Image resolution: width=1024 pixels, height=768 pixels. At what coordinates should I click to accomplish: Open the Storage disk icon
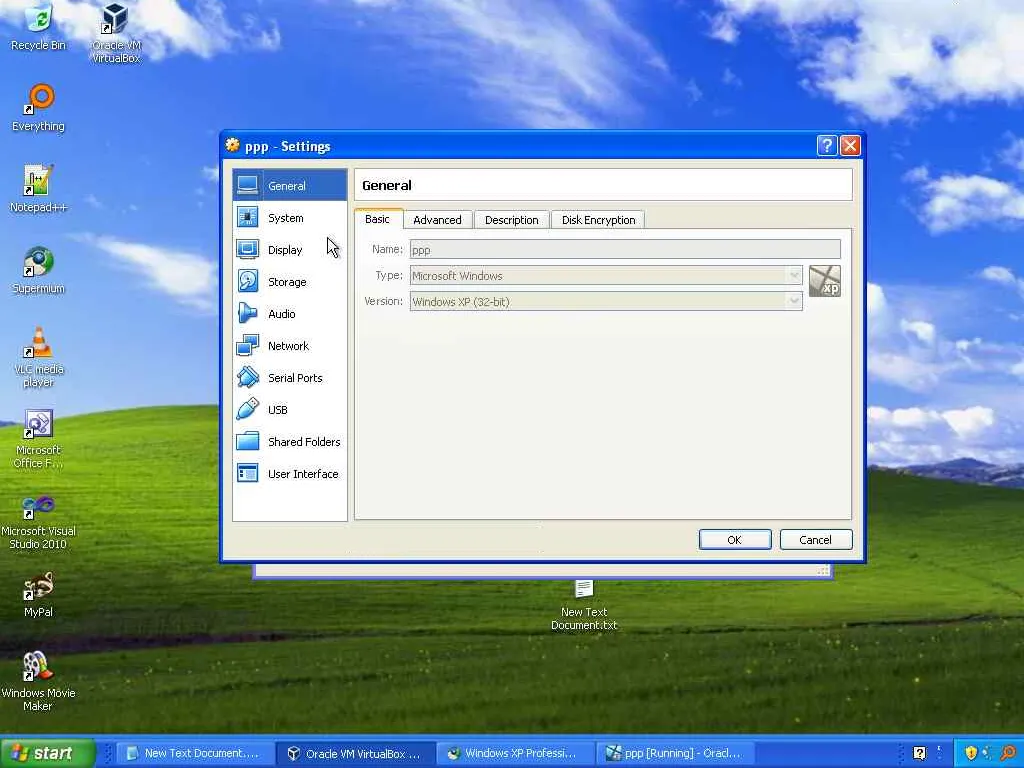[248, 281]
